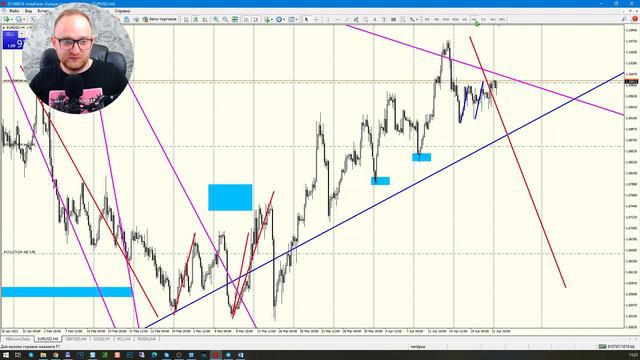640x360 pixels.
Task: Expand the Templates dropdown arrow
Action: coord(296,19)
